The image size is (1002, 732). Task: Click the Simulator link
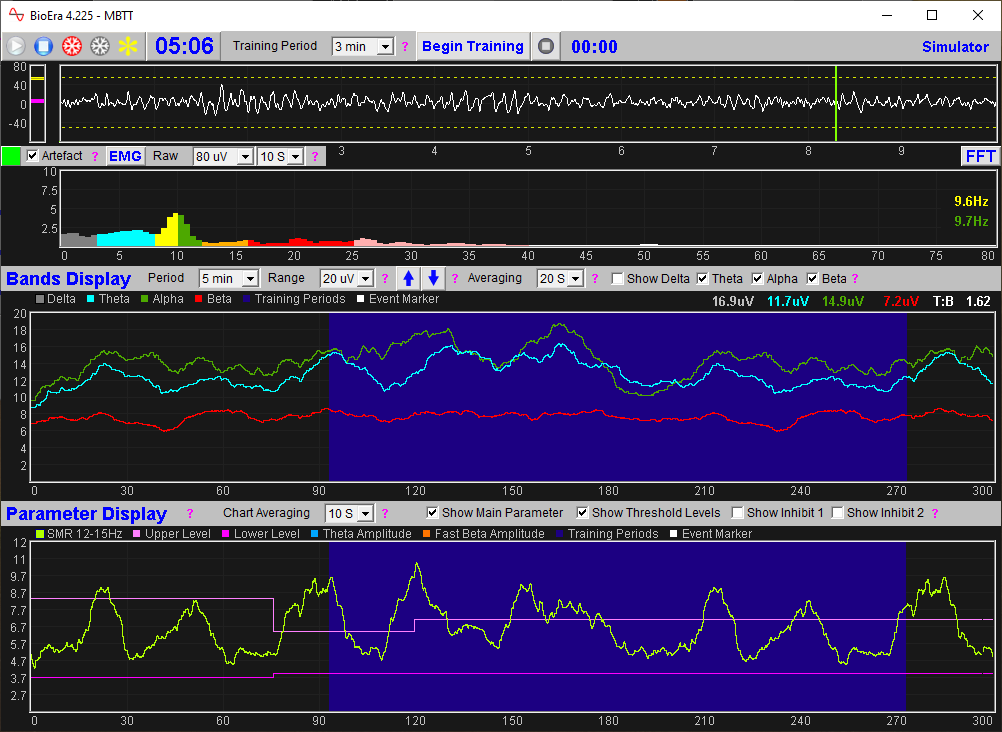(x=955, y=46)
